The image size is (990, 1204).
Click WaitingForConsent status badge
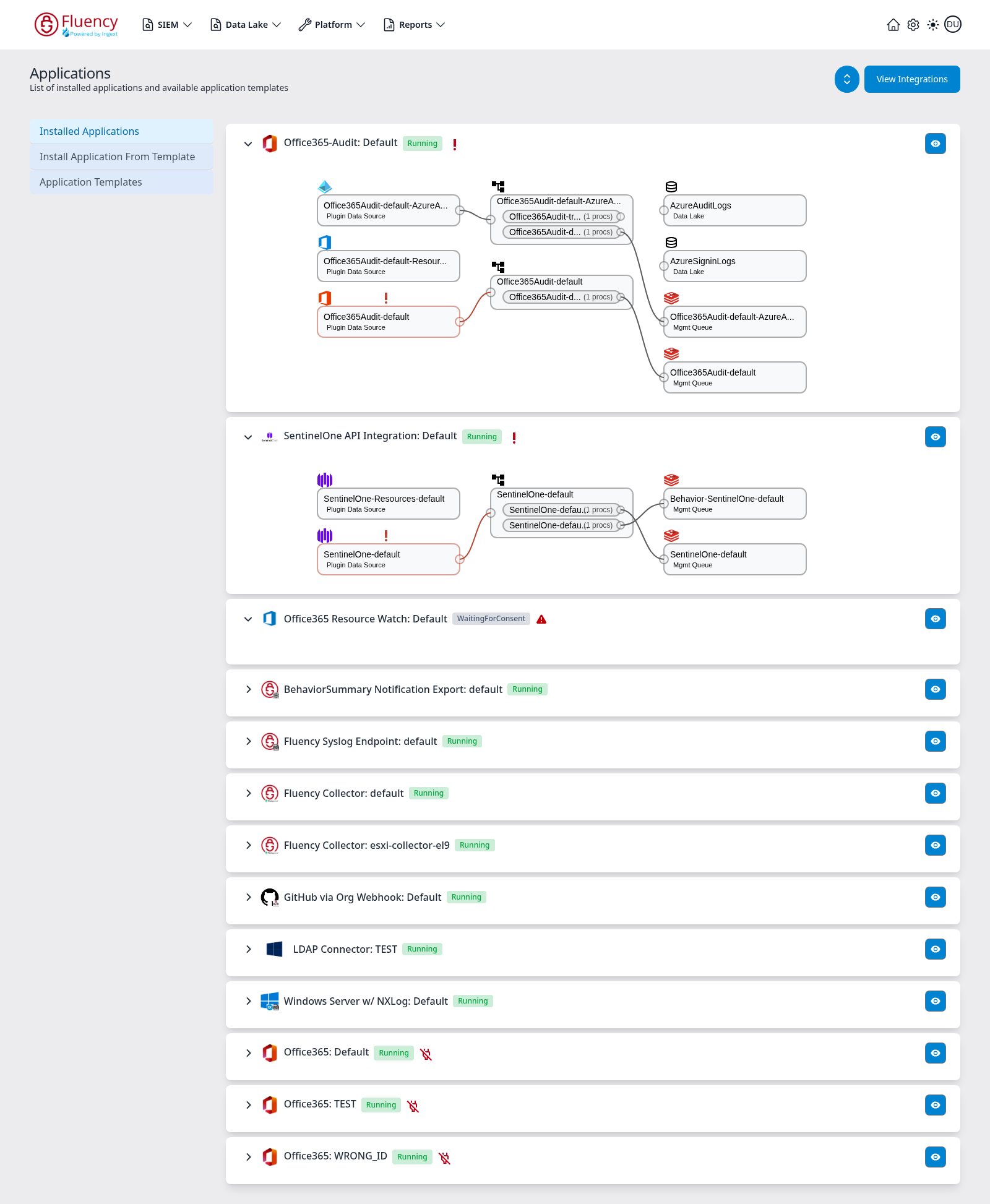point(491,619)
